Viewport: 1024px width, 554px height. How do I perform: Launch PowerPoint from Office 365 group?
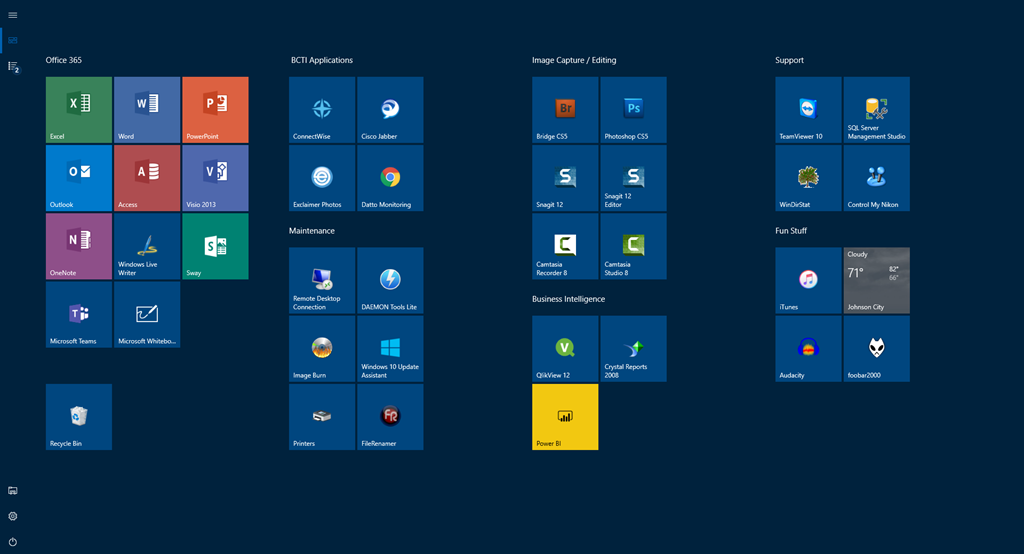[x=215, y=110]
